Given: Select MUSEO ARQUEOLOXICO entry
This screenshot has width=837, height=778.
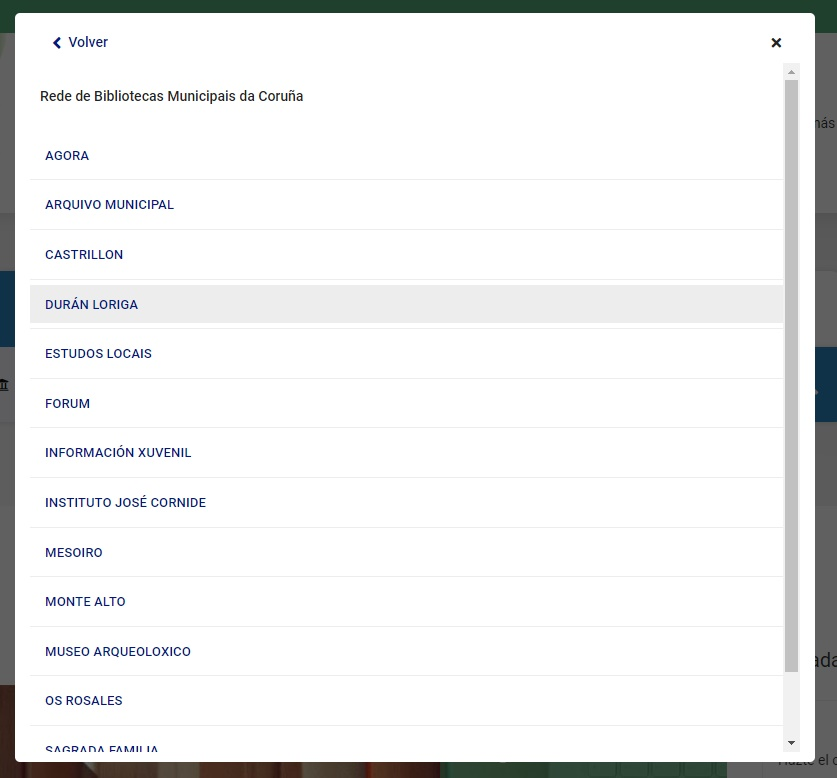Looking at the screenshot, I should (117, 652).
